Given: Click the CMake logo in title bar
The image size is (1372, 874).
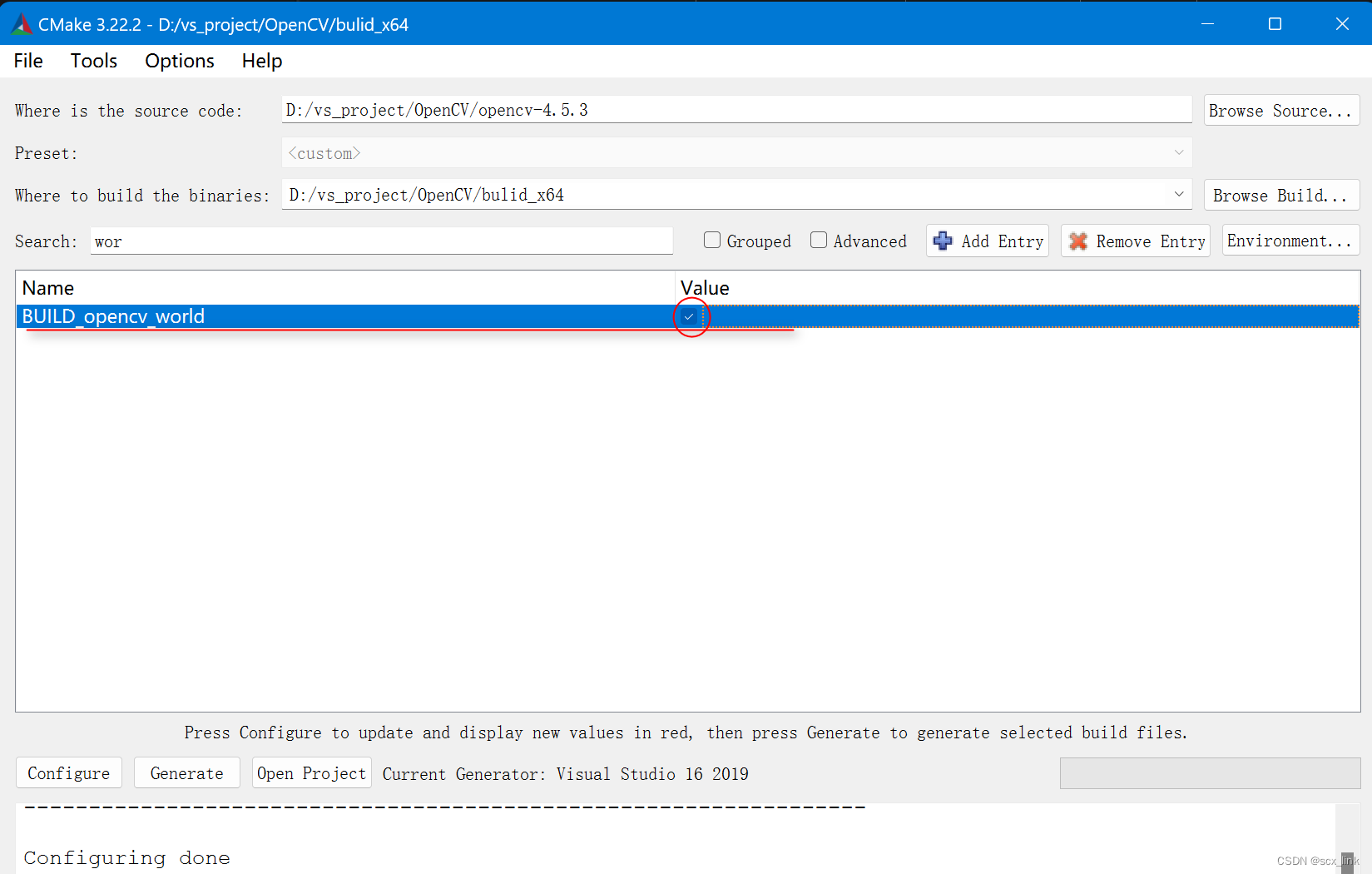Looking at the screenshot, I should (x=22, y=24).
